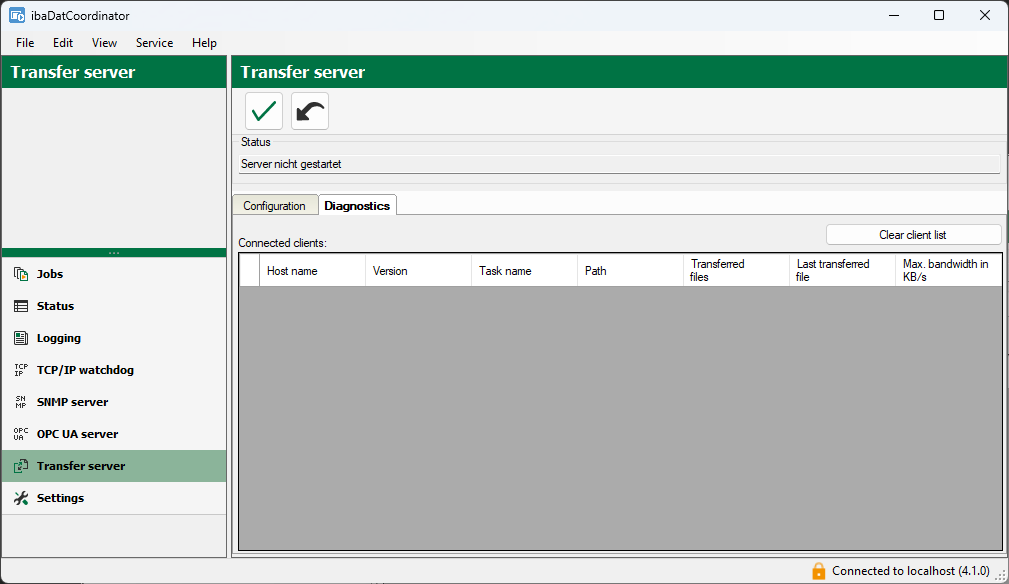Go to the Status section
Viewport: 1009px width, 584px height.
pos(114,306)
